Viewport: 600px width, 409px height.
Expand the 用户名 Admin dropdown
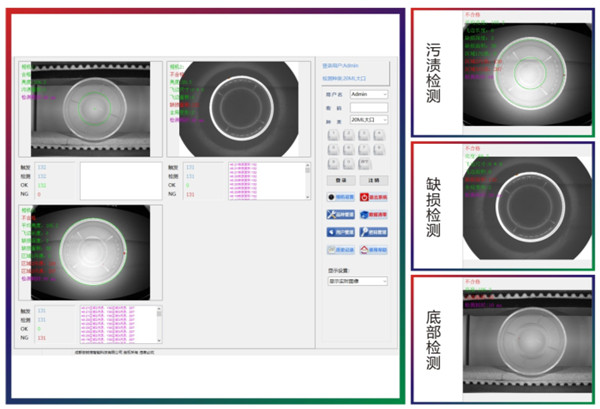[368, 94]
